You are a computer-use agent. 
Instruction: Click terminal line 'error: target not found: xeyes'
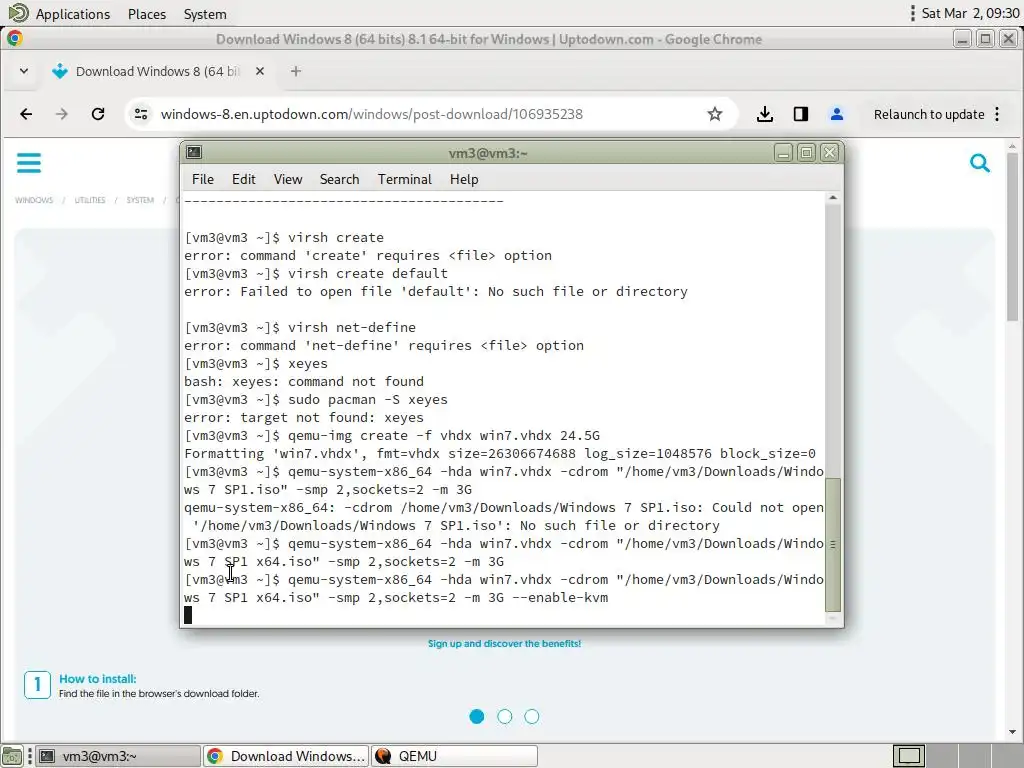coord(304,417)
